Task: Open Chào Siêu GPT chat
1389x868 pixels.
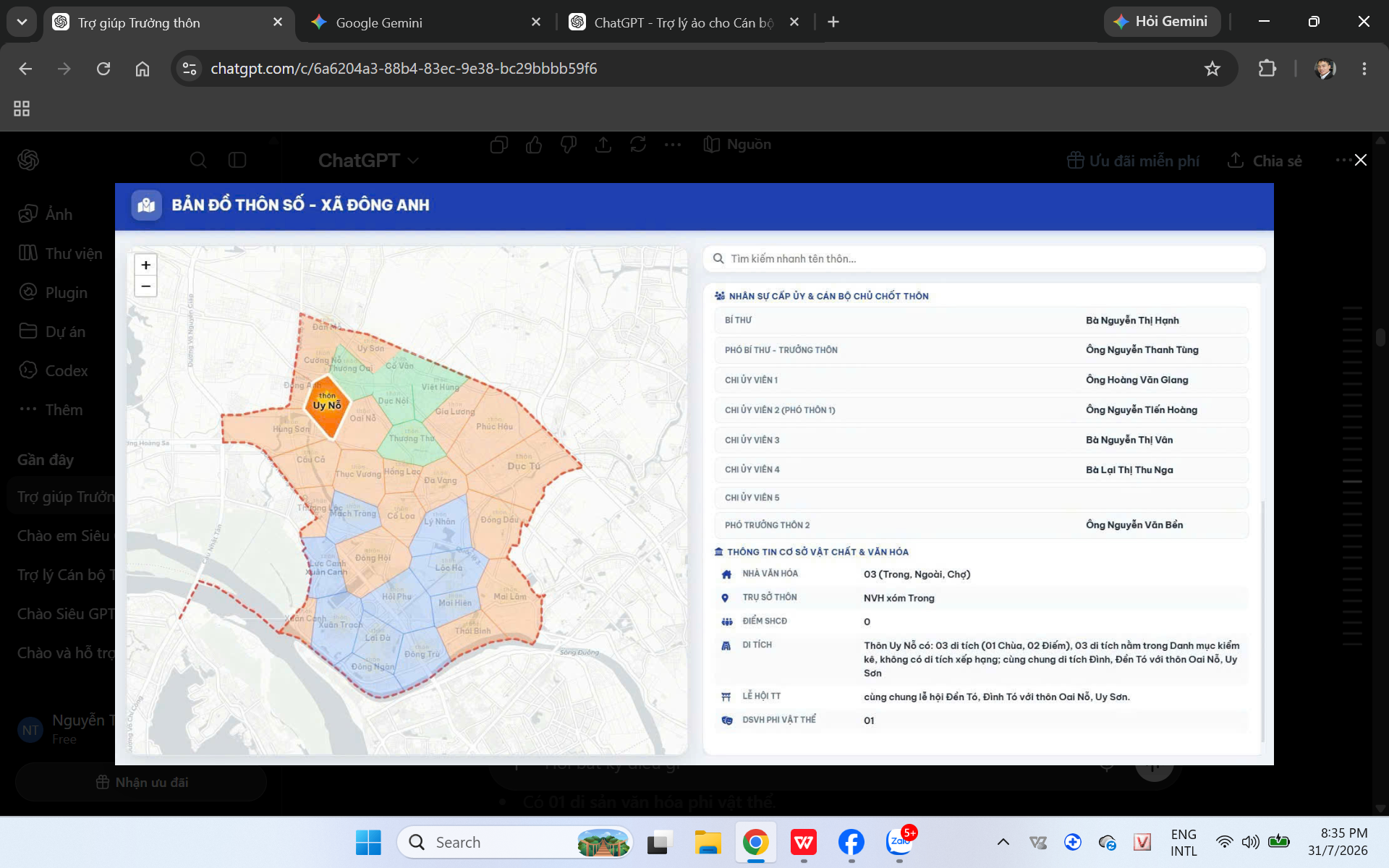Action: point(65,614)
